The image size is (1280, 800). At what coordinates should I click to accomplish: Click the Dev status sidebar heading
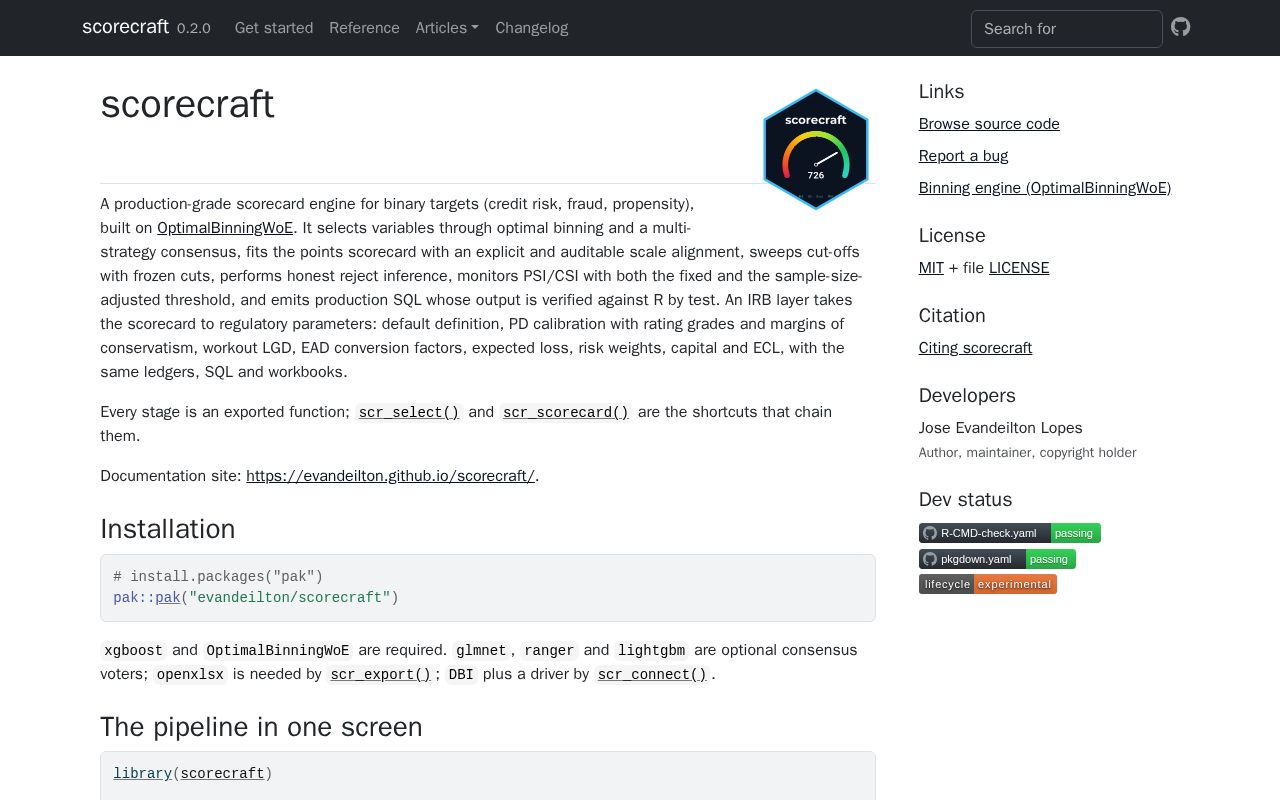coord(965,500)
